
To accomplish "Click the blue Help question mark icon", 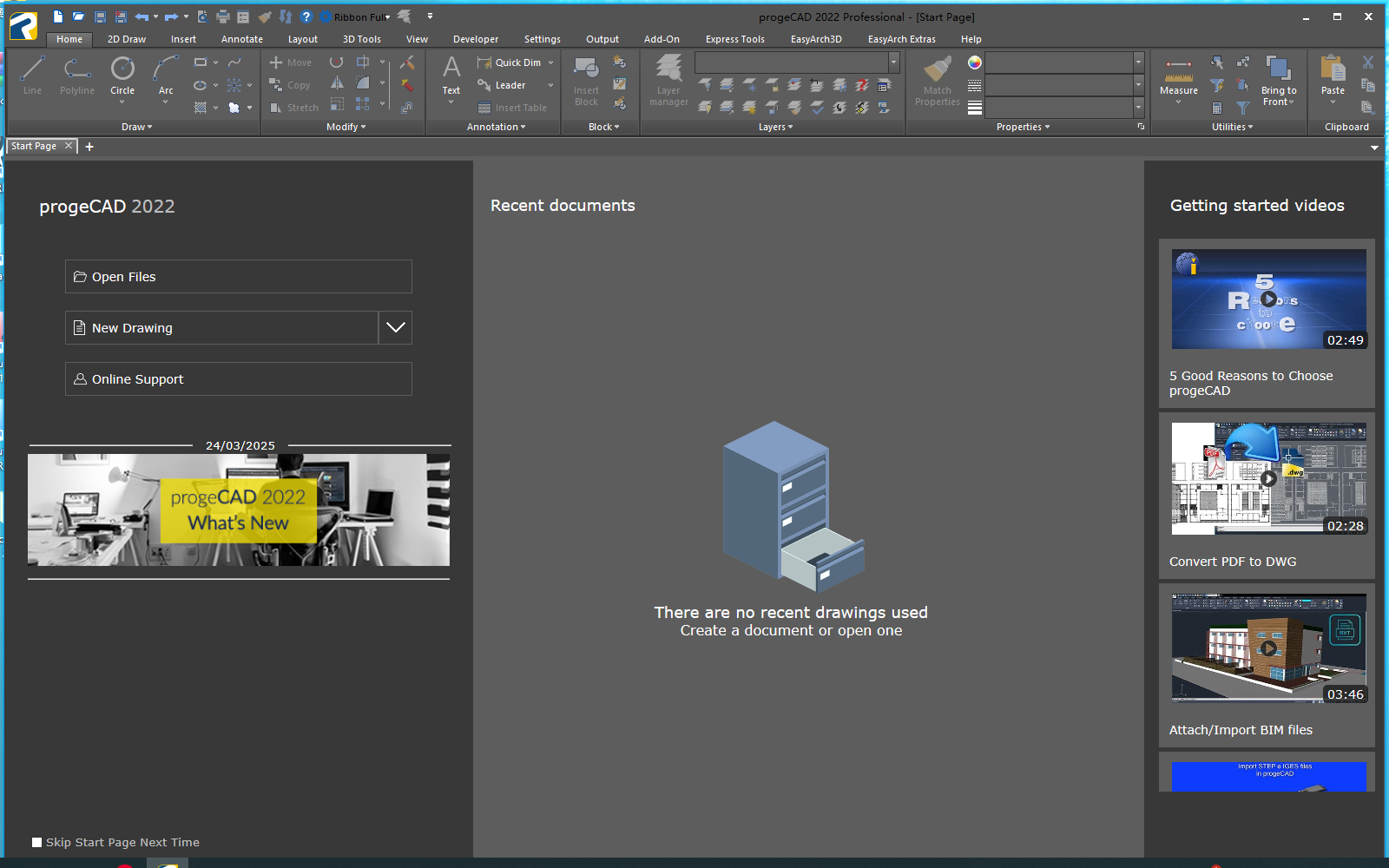I will click(x=306, y=16).
